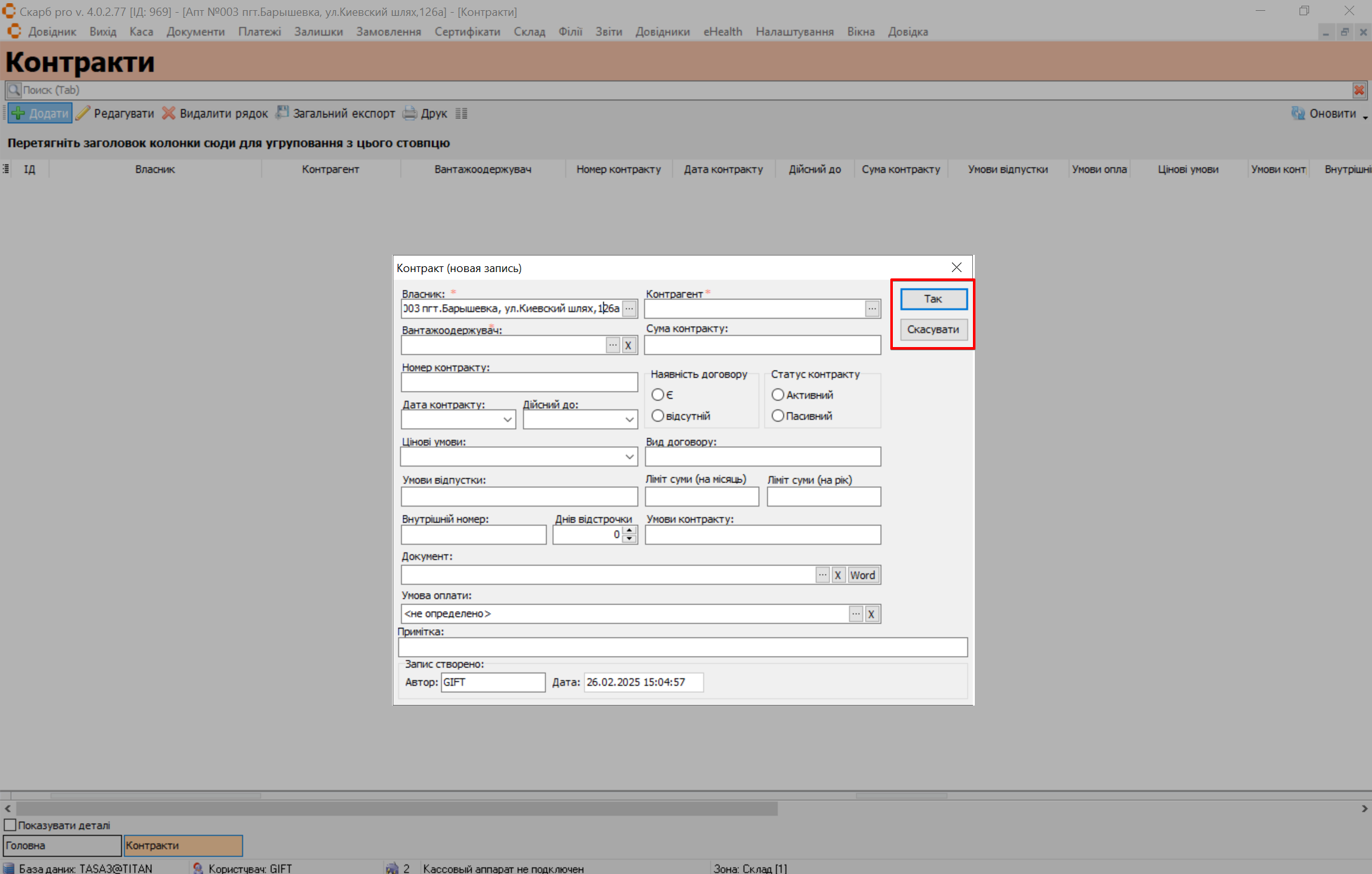Viewport: 1372px width, 874px height.
Task: Expand Дійсний до date dropdown
Action: pyautogui.click(x=630, y=420)
